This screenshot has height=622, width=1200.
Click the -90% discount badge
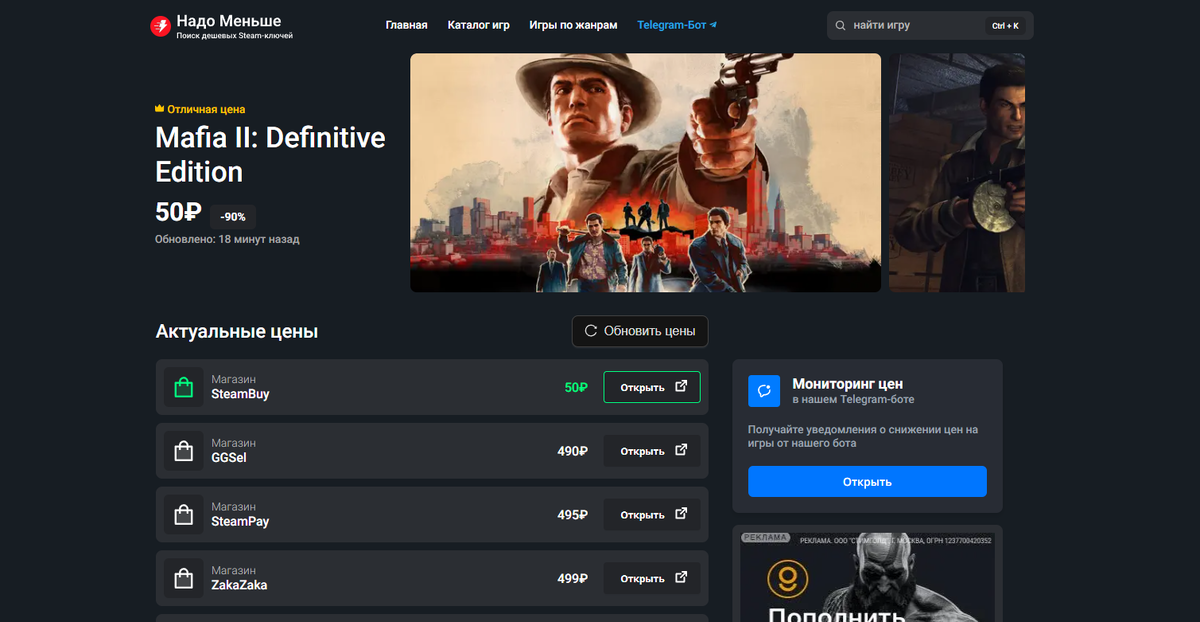pos(233,216)
